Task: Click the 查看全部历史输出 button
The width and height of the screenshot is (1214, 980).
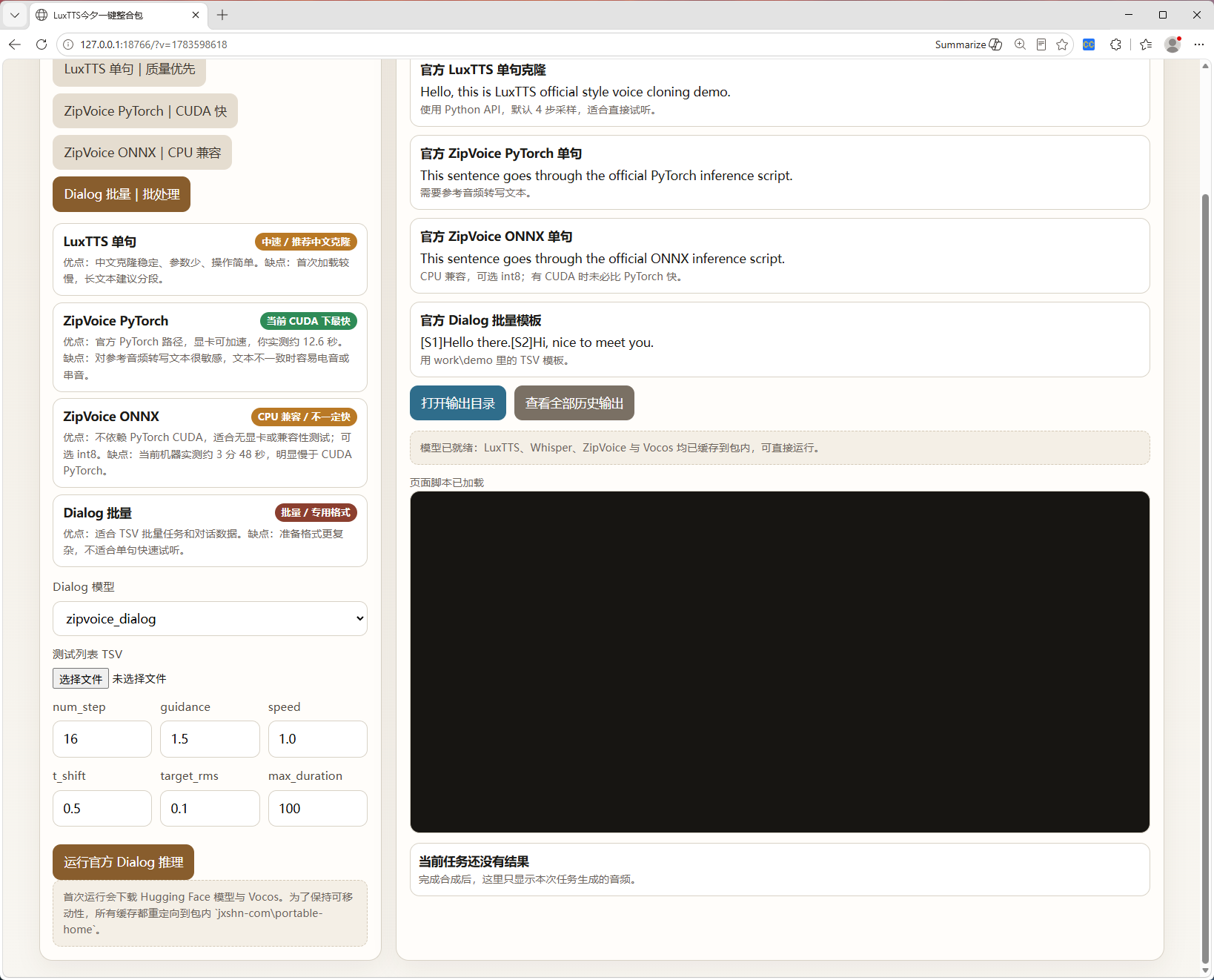Action: coord(574,403)
